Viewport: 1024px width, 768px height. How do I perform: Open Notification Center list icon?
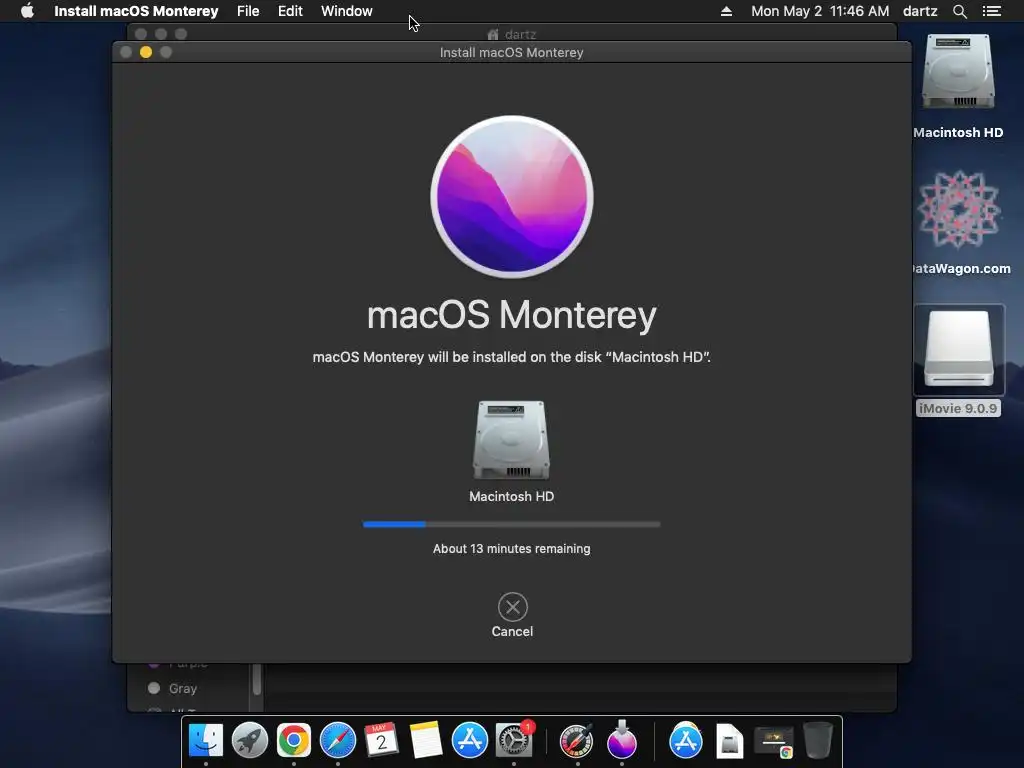coord(992,11)
